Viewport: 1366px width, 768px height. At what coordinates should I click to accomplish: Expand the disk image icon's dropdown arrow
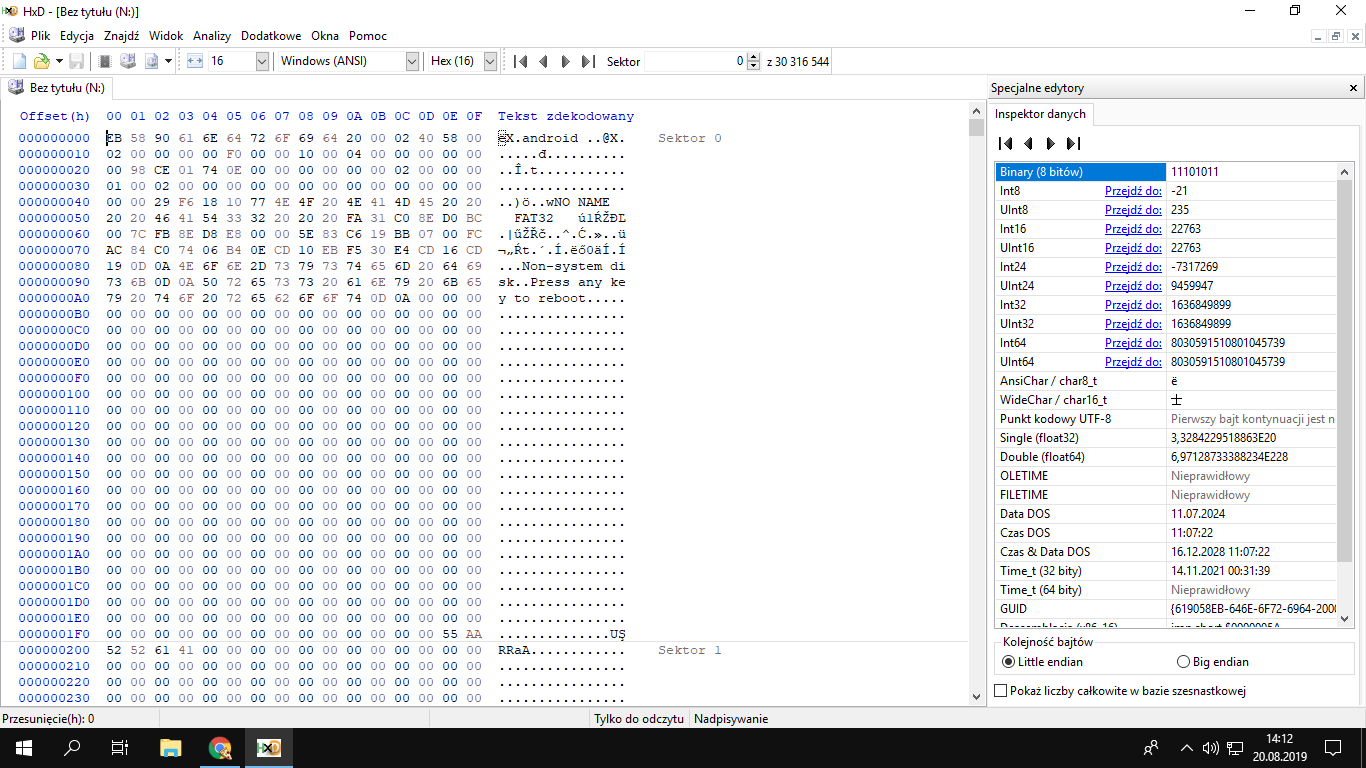[168, 61]
